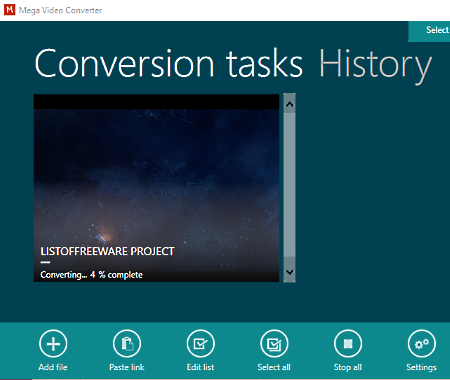Choose the Select all icon
The image size is (450, 380).
[274, 343]
